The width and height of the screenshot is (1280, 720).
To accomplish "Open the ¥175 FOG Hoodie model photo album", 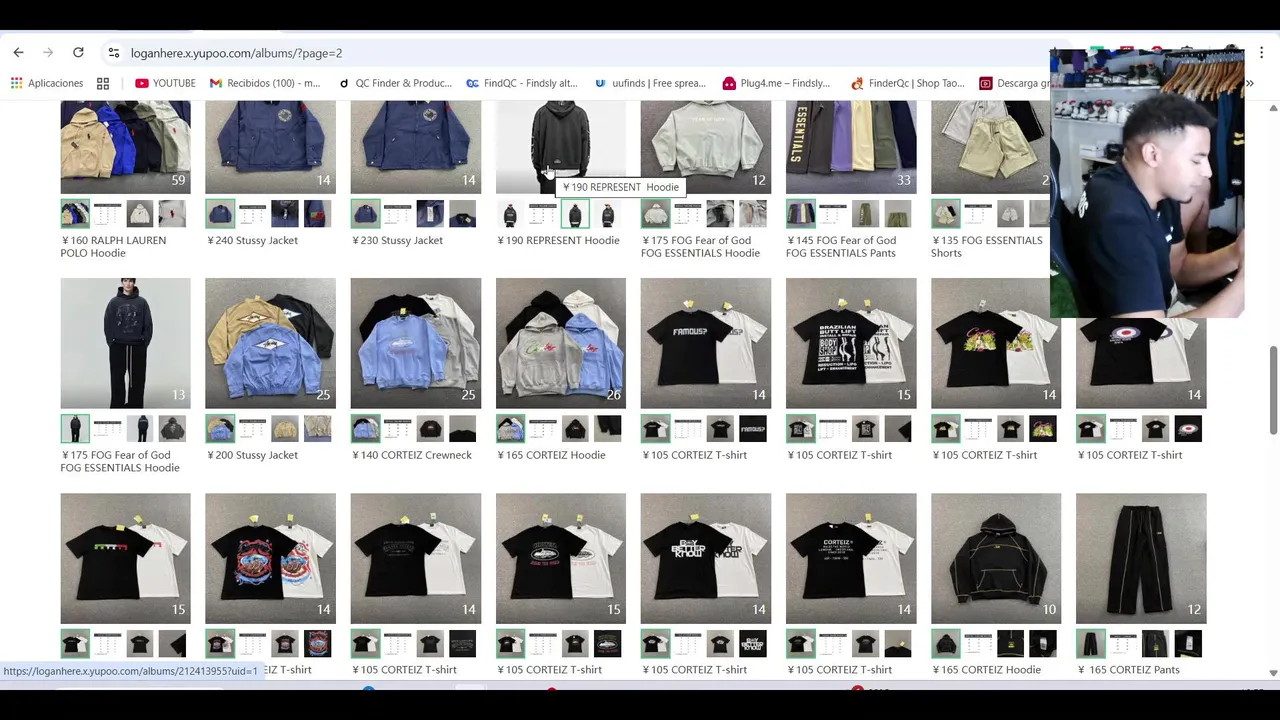I will pos(125,343).
